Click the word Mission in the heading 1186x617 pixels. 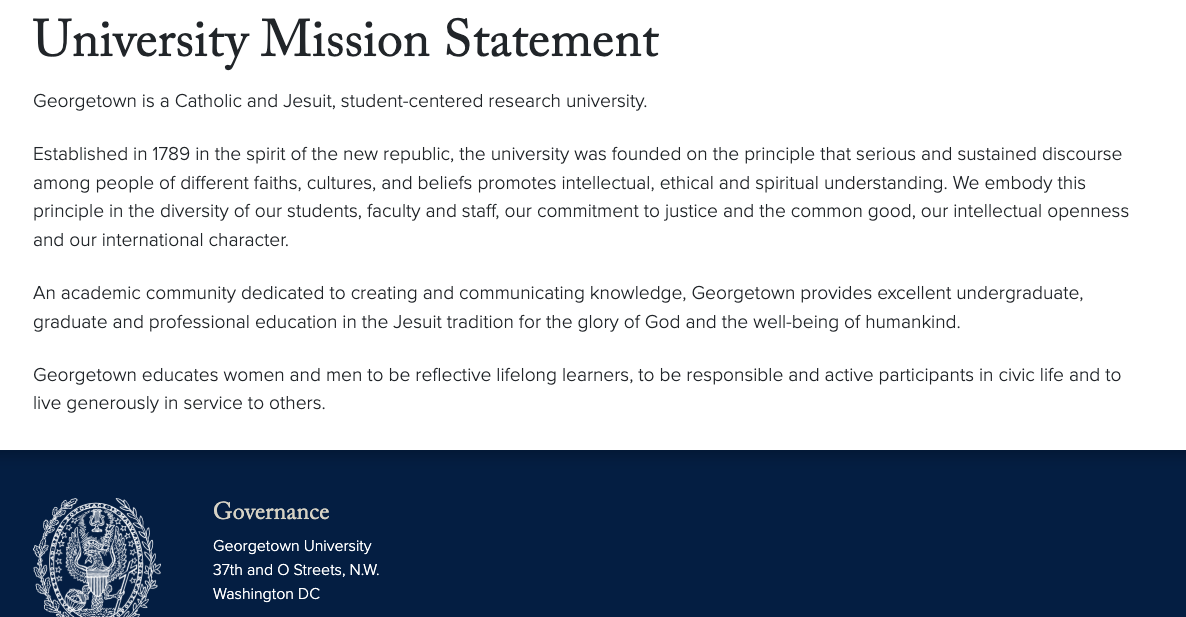345,40
